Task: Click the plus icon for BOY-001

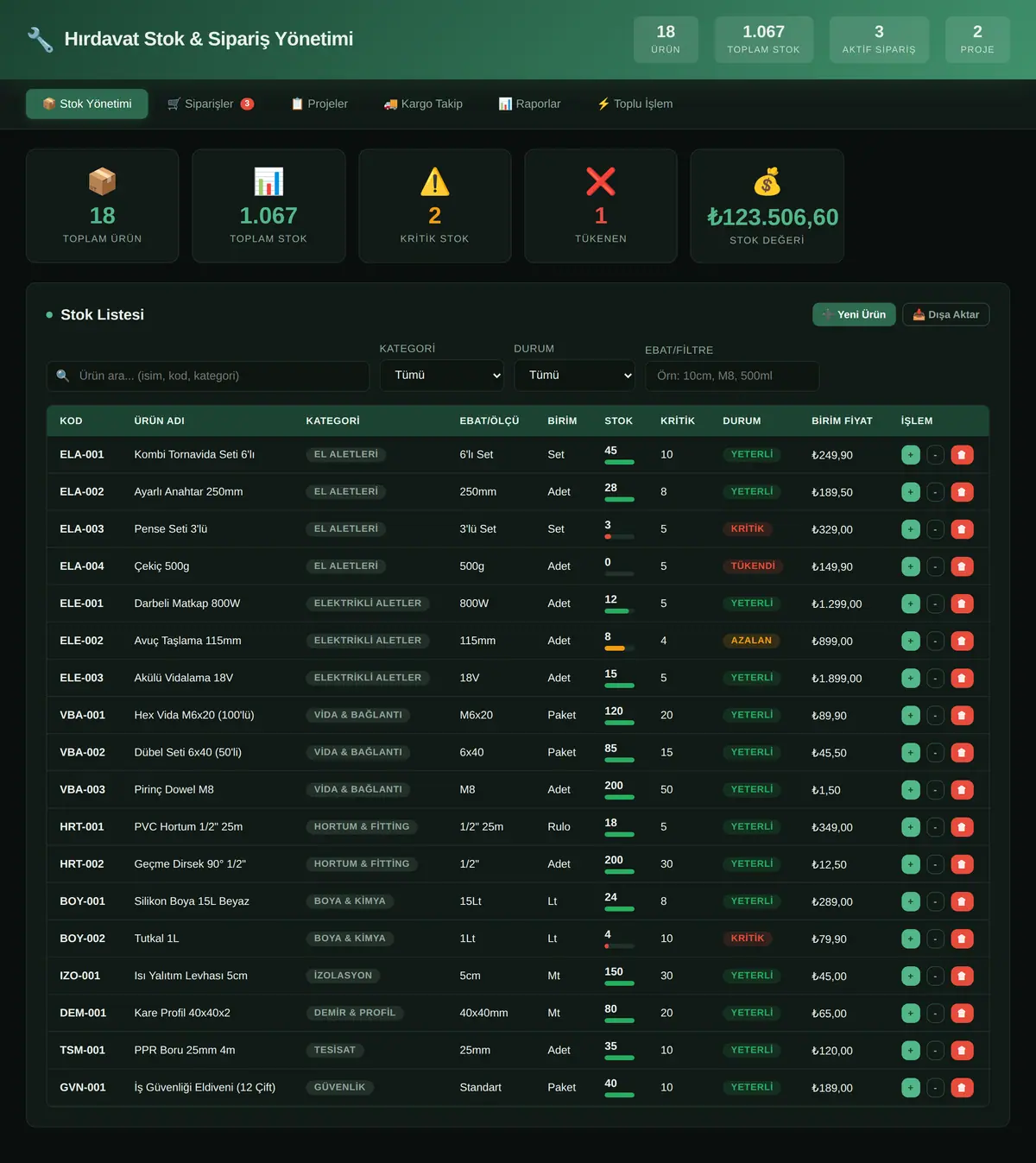Action: click(x=910, y=901)
